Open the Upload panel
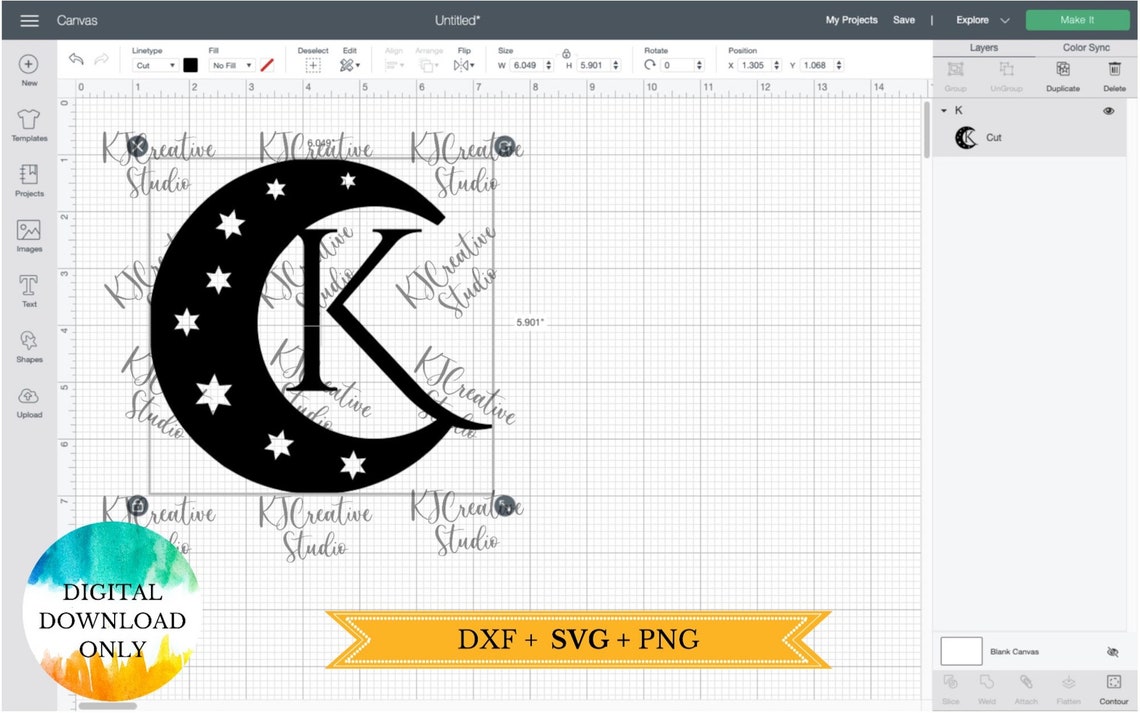The image size is (1140, 713). click(29, 402)
